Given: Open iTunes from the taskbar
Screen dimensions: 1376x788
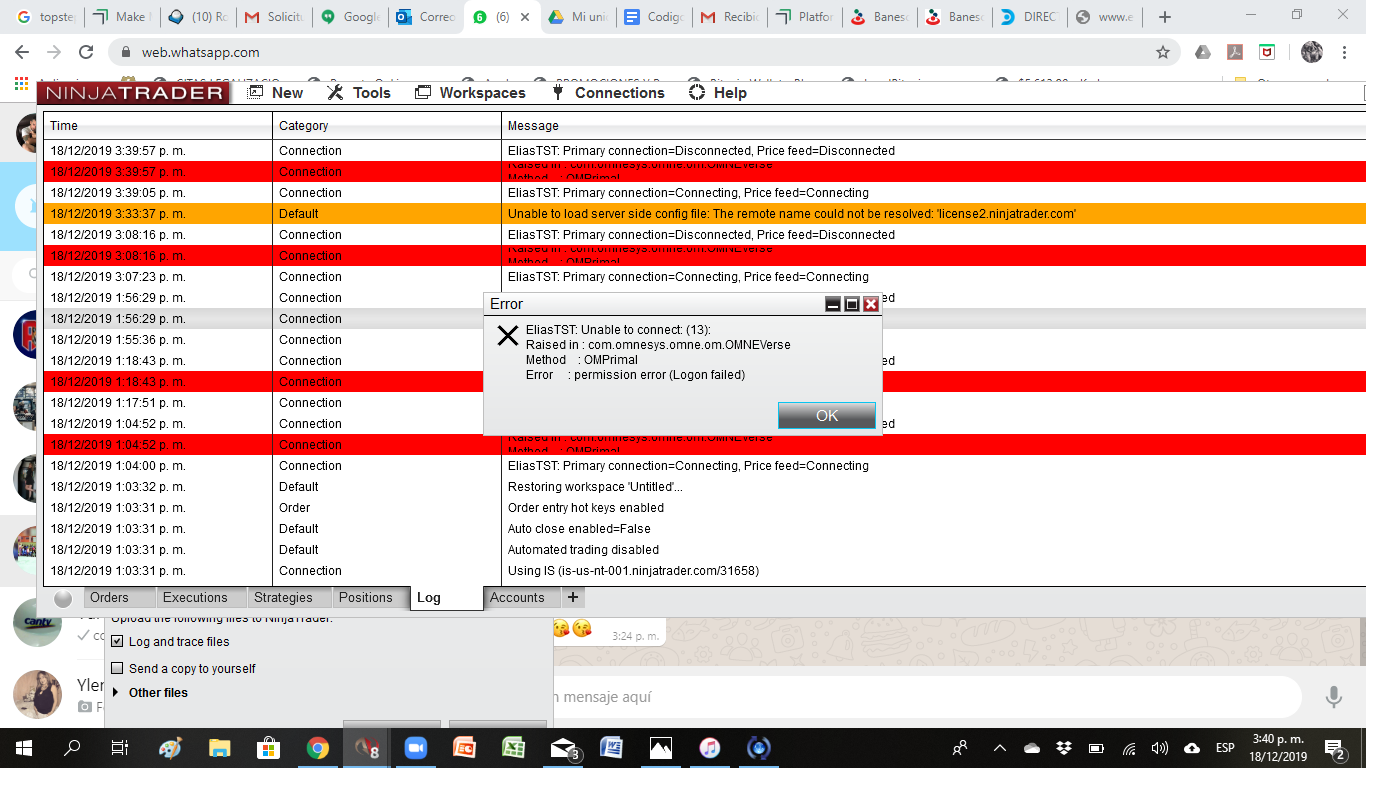Looking at the screenshot, I should (709, 748).
